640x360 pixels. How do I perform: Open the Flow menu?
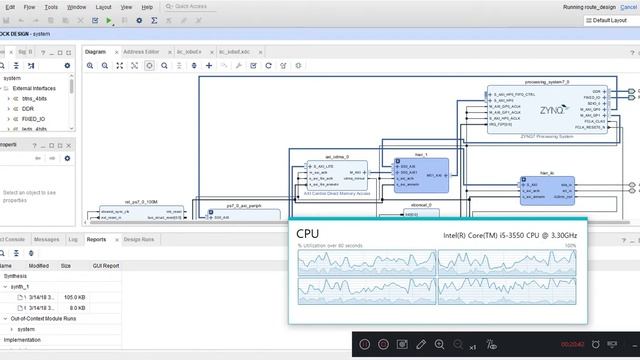(29, 7)
